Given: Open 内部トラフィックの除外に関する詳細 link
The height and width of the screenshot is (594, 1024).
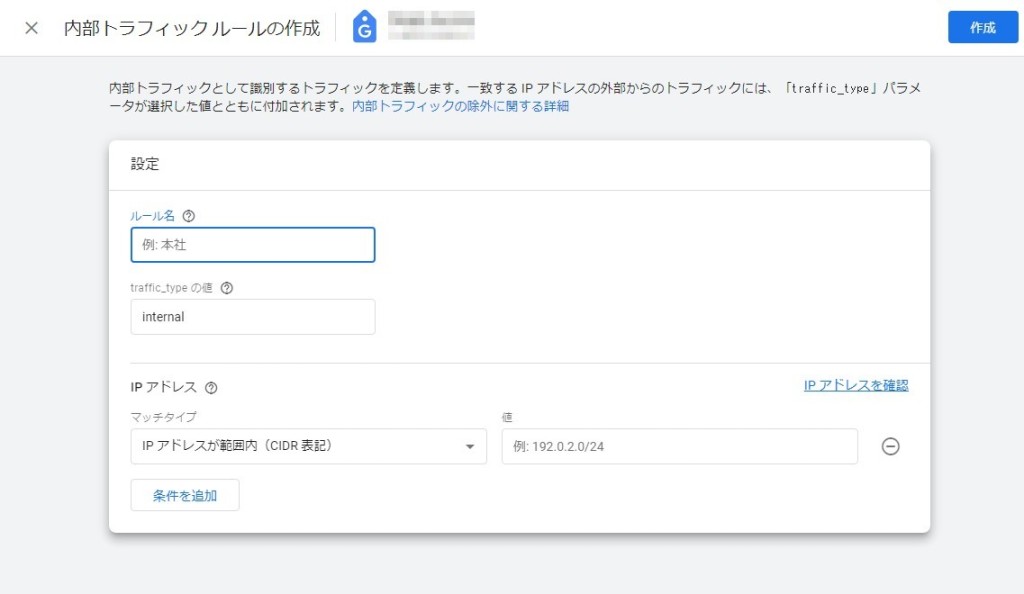Looking at the screenshot, I should coord(460,106).
